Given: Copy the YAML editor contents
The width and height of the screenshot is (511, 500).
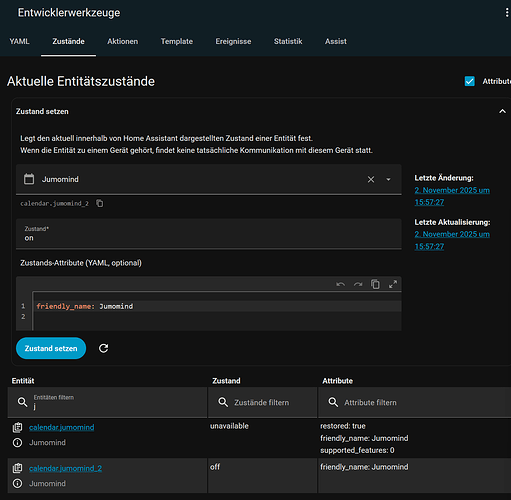Looking at the screenshot, I should coord(375,284).
